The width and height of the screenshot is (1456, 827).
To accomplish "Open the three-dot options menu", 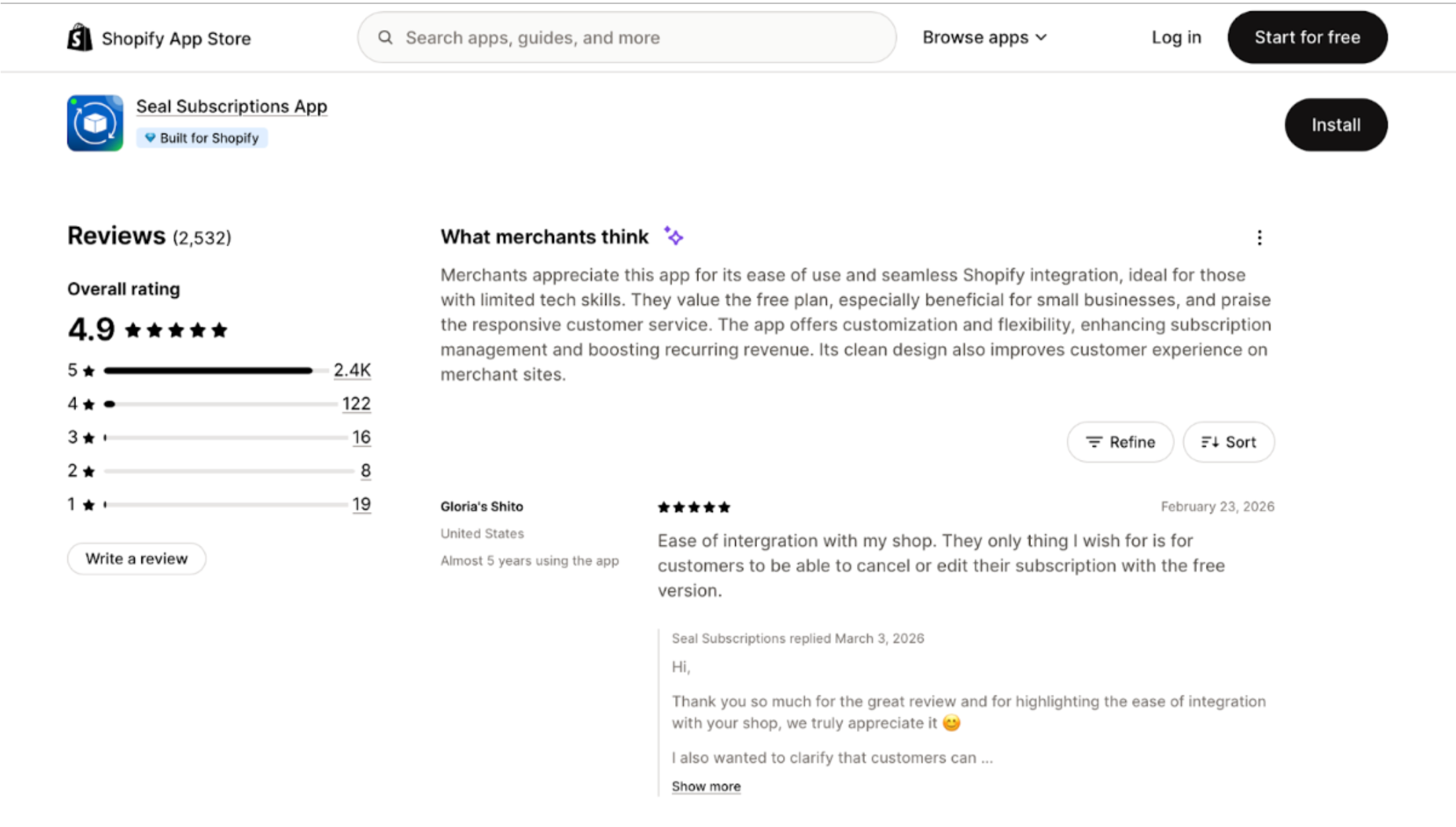I will click(1259, 238).
